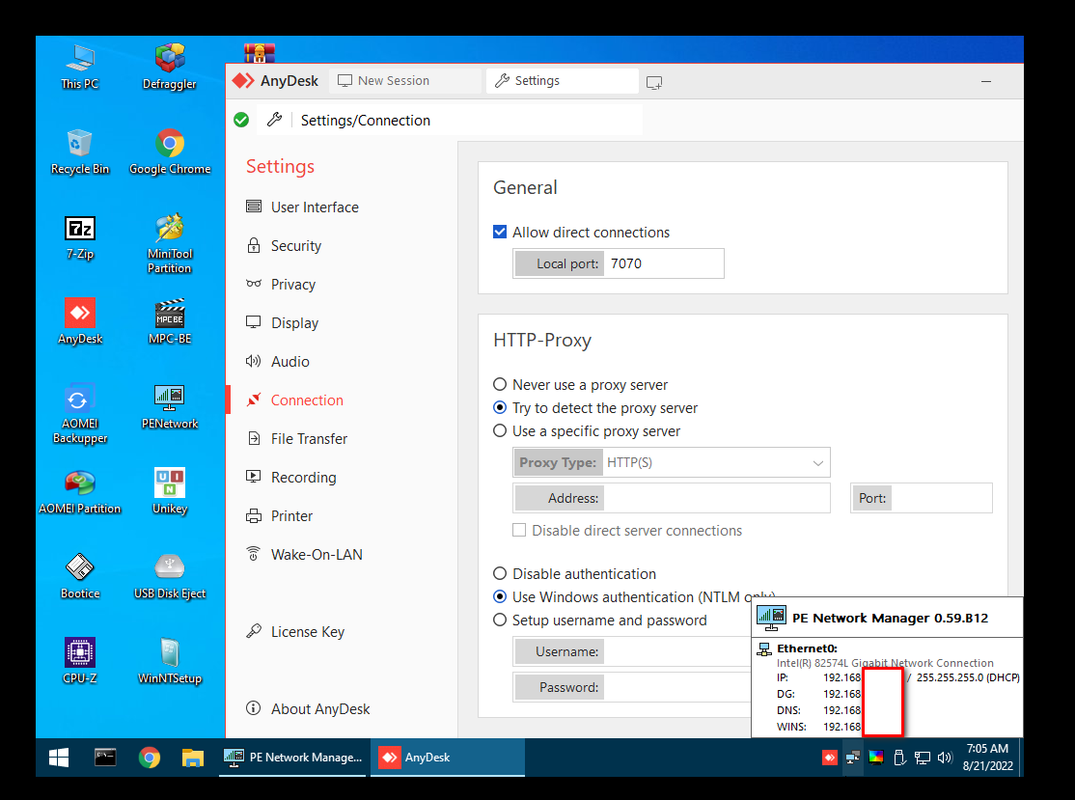
Task: Launch WinNTSetup desktop icon
Action: point(169,662)
